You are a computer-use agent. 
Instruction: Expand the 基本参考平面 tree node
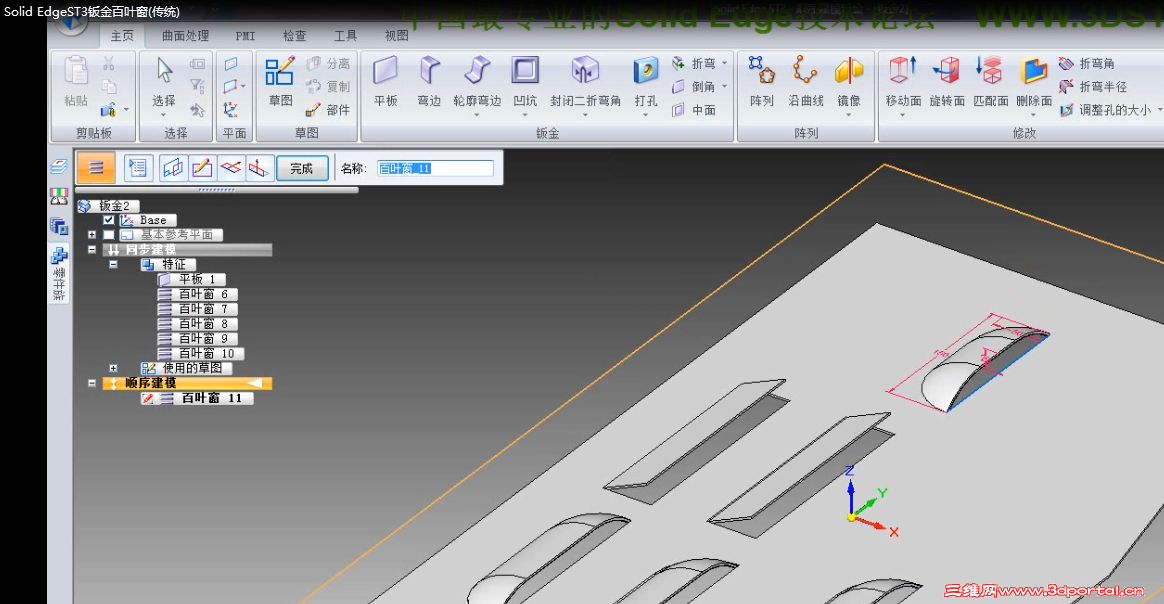[x=92, y=234]
